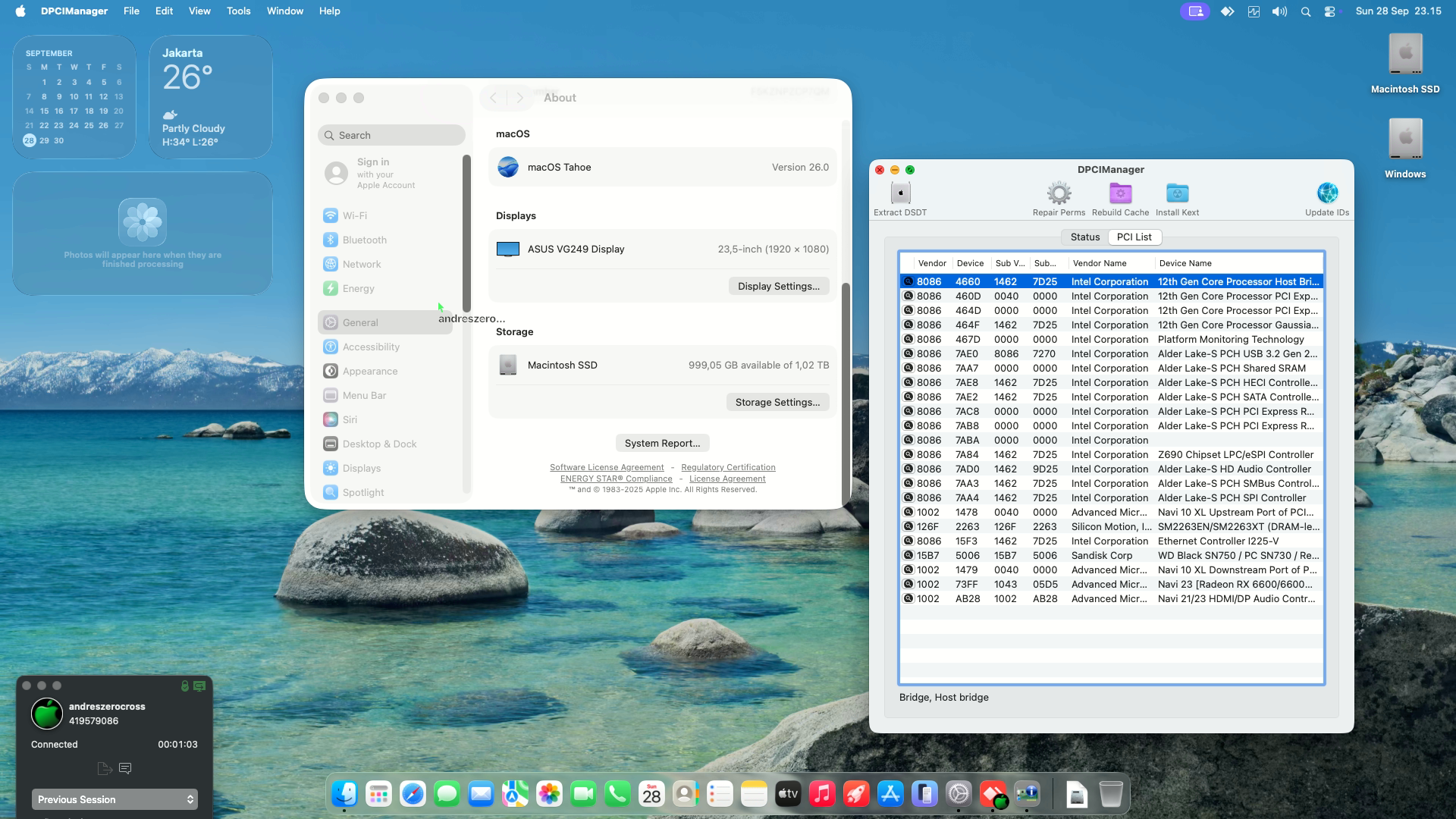Launch Safari from the Dock

[413, 794]
